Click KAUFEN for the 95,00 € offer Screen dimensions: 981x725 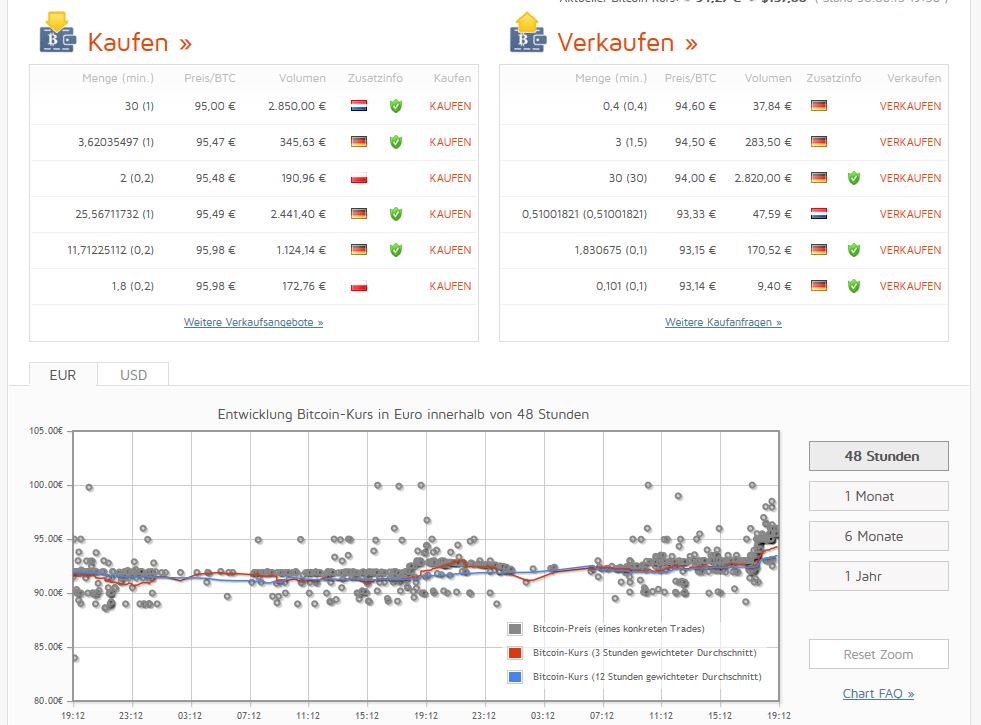pos(450,106)
